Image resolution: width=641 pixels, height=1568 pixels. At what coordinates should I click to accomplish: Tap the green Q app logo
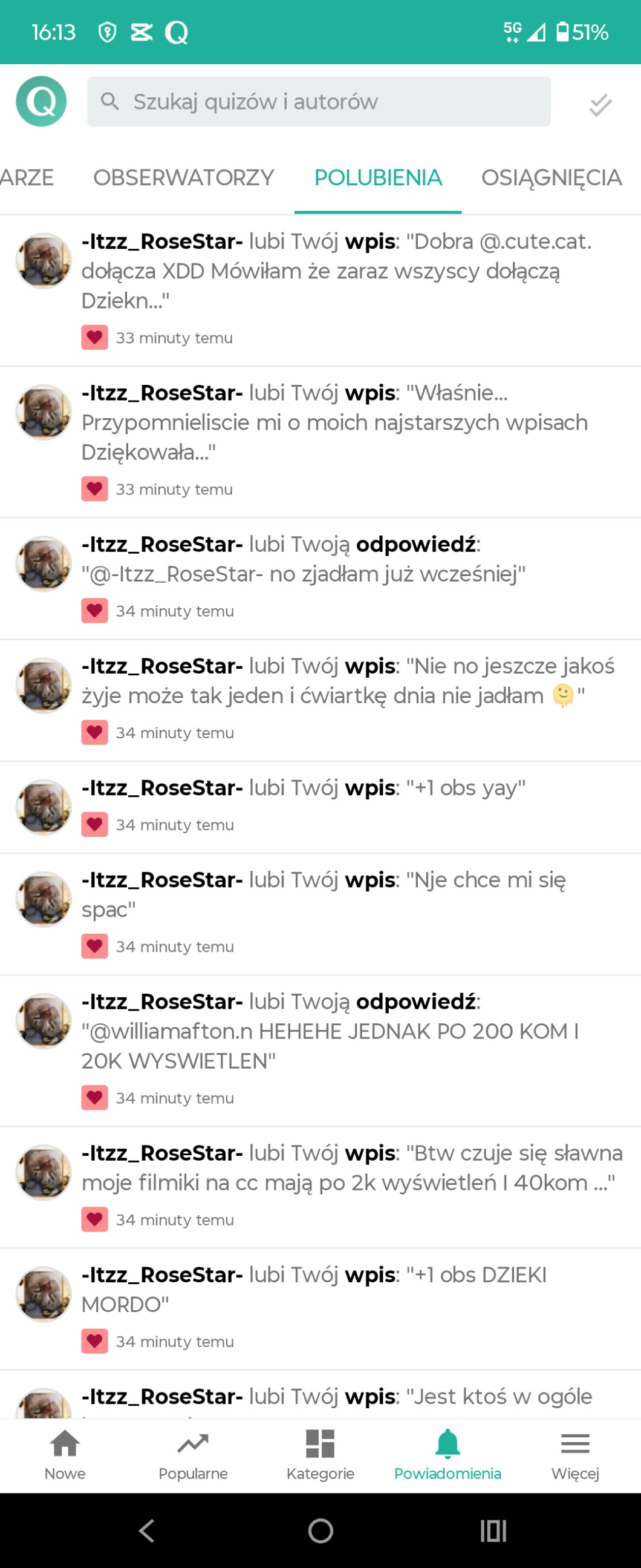(x=41, y=101)
